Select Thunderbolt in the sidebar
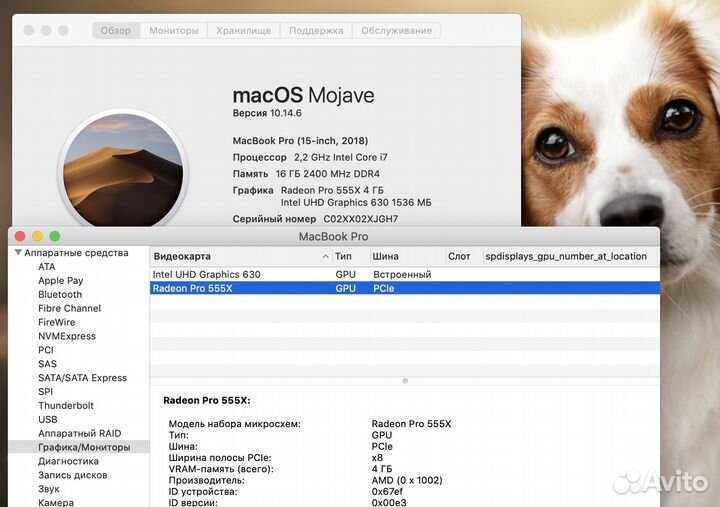This screenshot has height=507, width=720. click(66, 406)
